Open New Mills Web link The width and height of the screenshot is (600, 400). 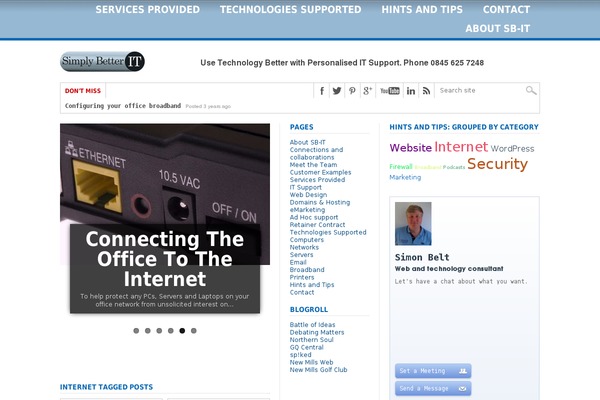[311, 362]
